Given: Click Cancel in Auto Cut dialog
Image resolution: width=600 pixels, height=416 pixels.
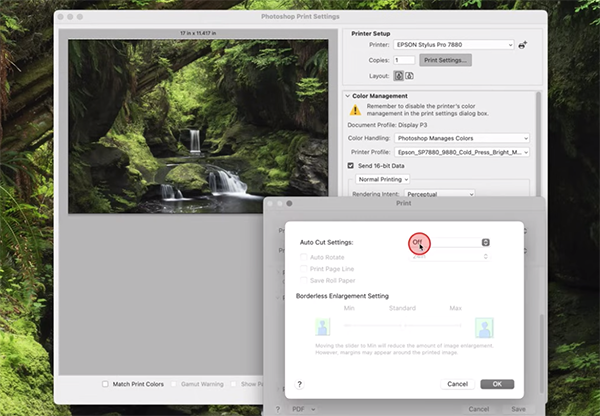Looking at the screenshot, I should pyautogui.click(x=458, y=384).
